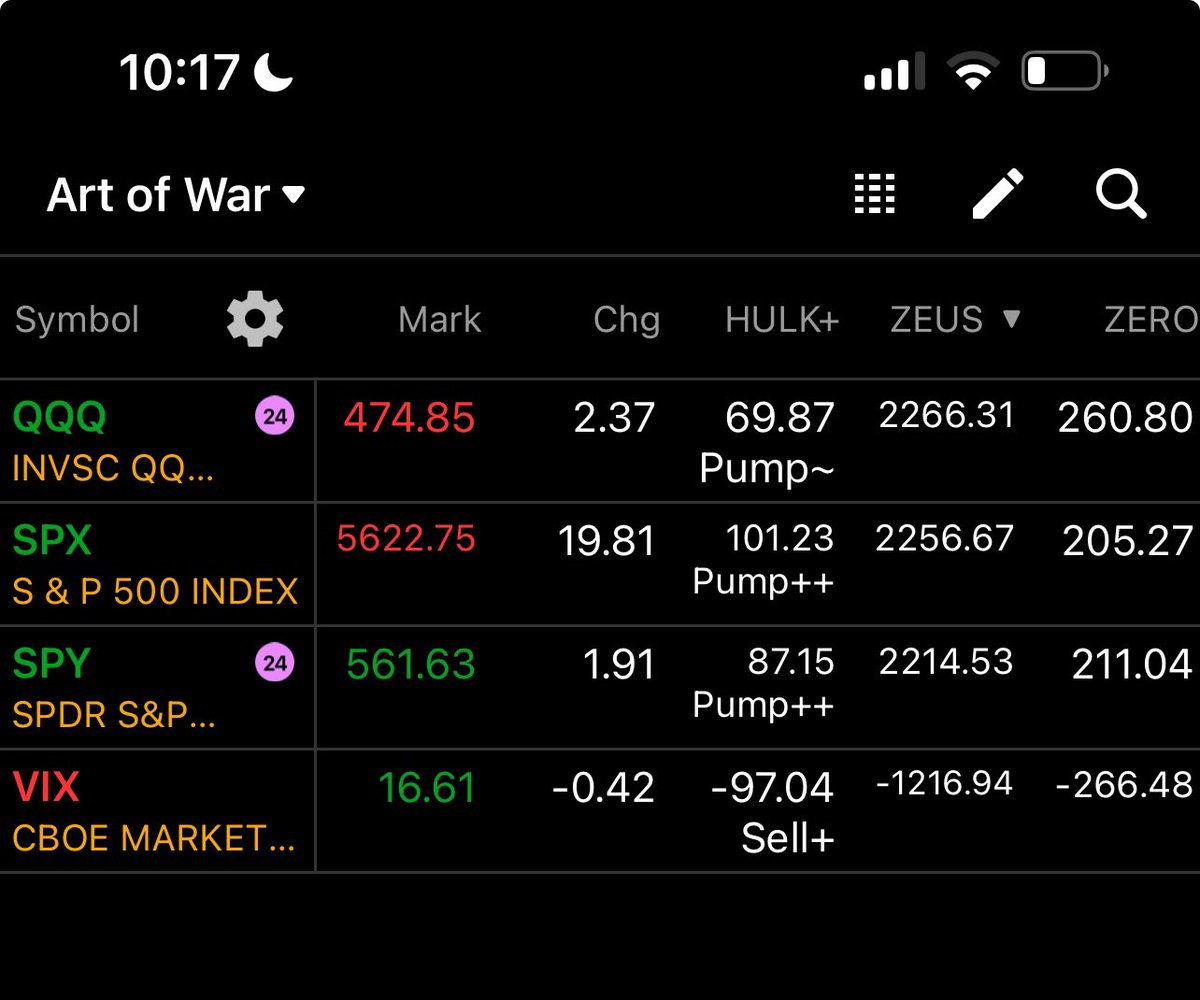The width and height of the screenshot is (1200, 1000).
Task: Select the S & P 500 INDEX description
Action: click(155, 591)
